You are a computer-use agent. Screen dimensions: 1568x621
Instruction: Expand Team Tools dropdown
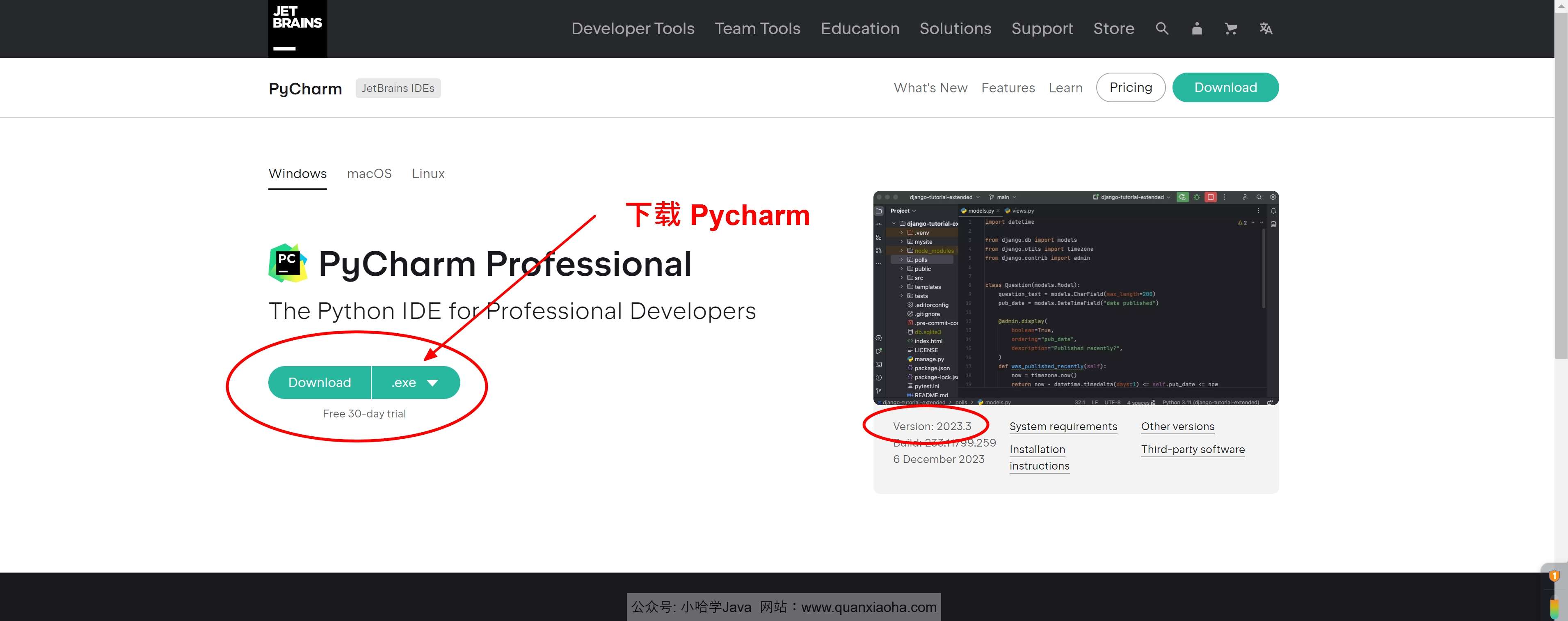tap(757, 28)
